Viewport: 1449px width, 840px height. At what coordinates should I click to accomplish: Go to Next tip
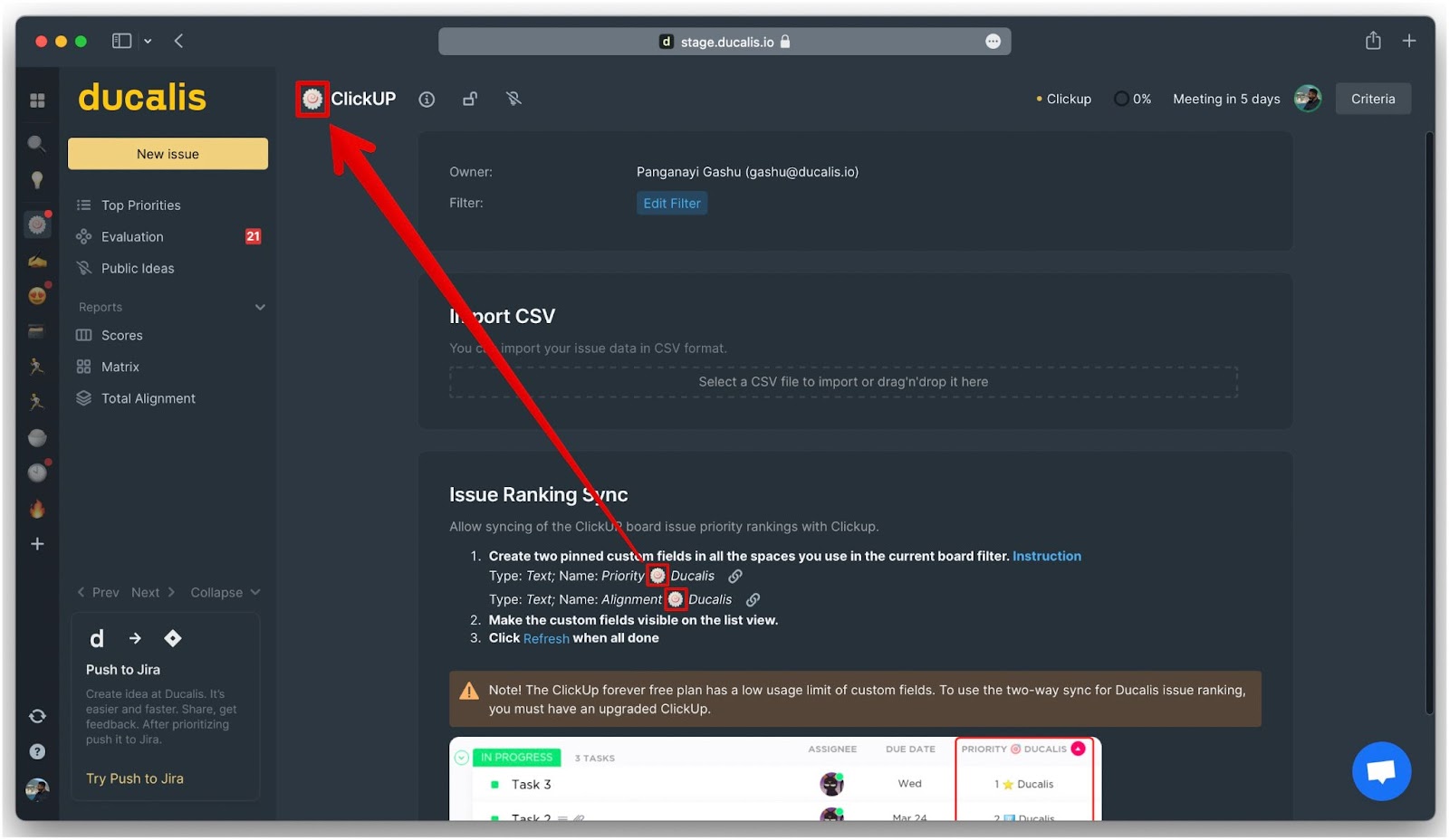[152, 592]
